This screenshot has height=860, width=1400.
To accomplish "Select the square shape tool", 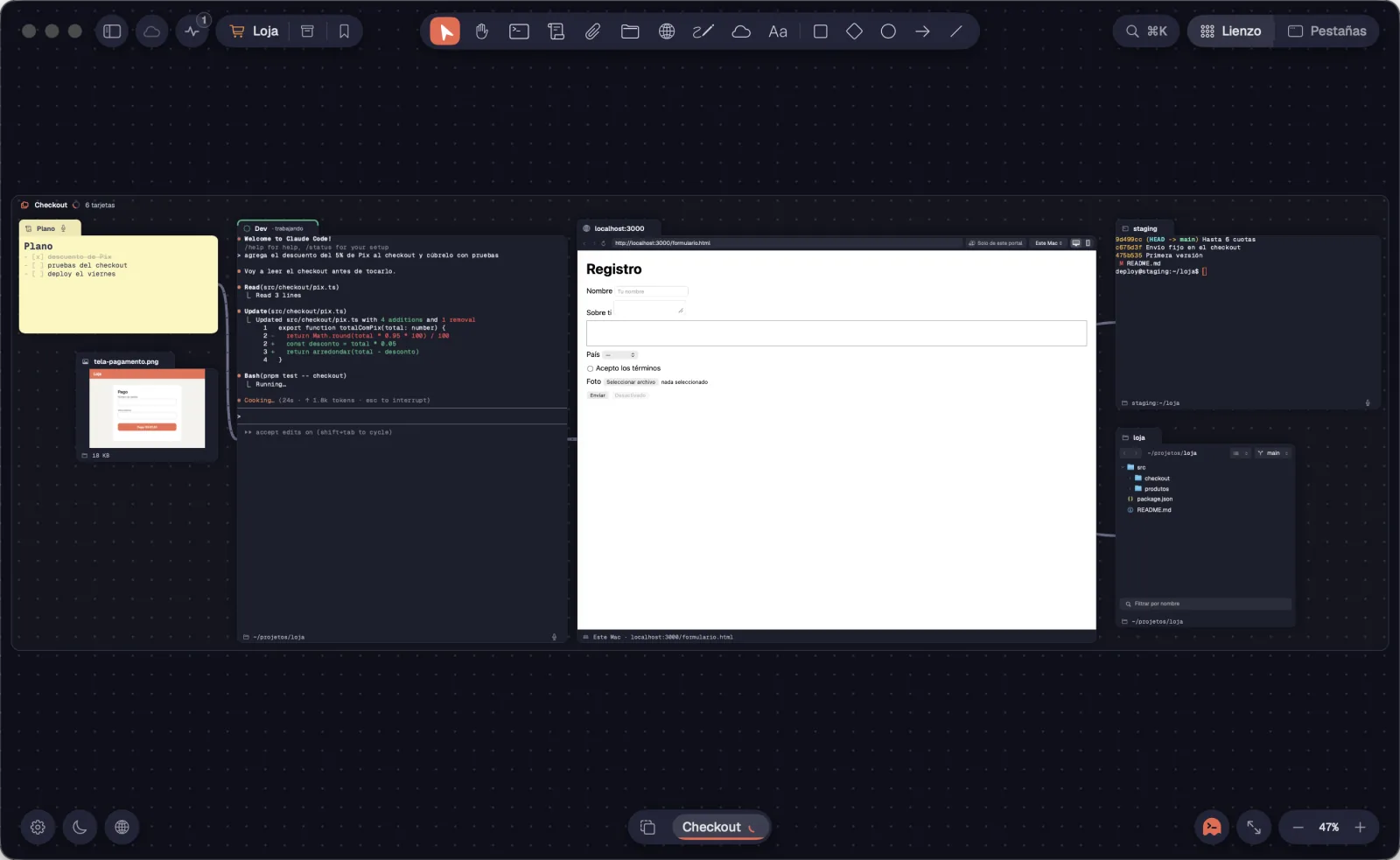I will (x=820, y=31).
